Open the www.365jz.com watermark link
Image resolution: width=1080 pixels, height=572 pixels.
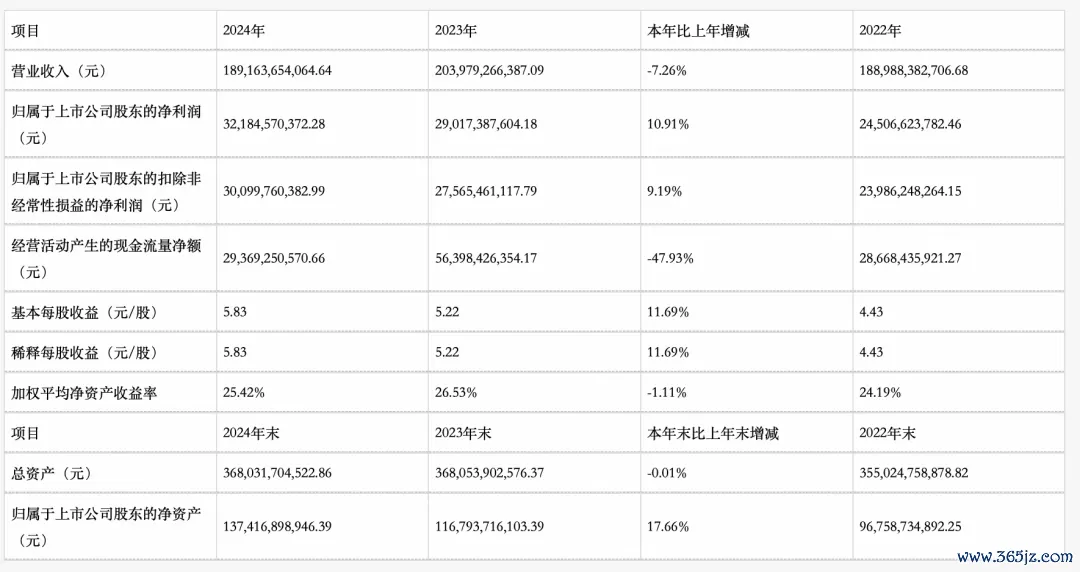pyautogui.click(x=1015, y=556)
